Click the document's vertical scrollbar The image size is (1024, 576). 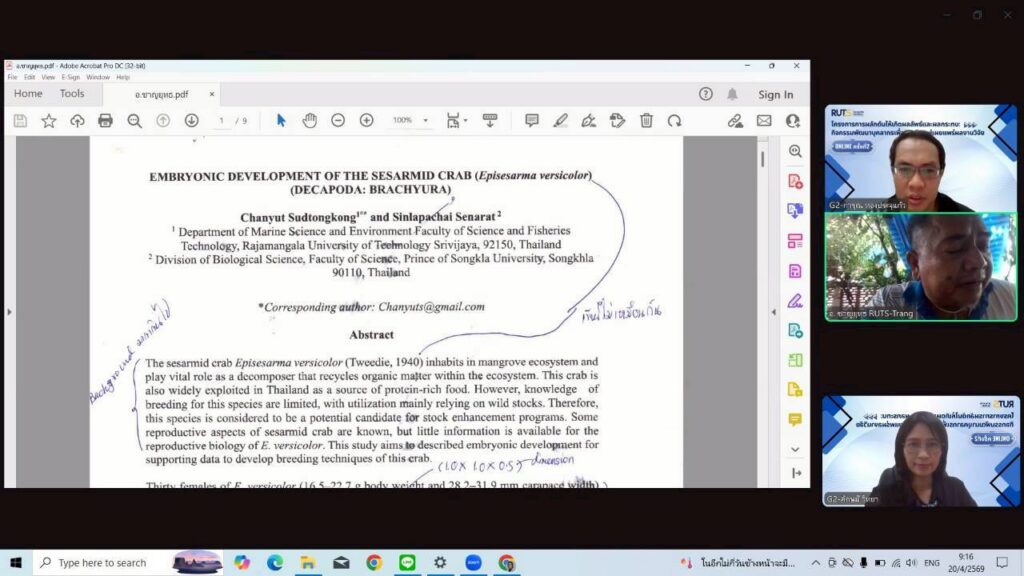[x=763, y=300]
